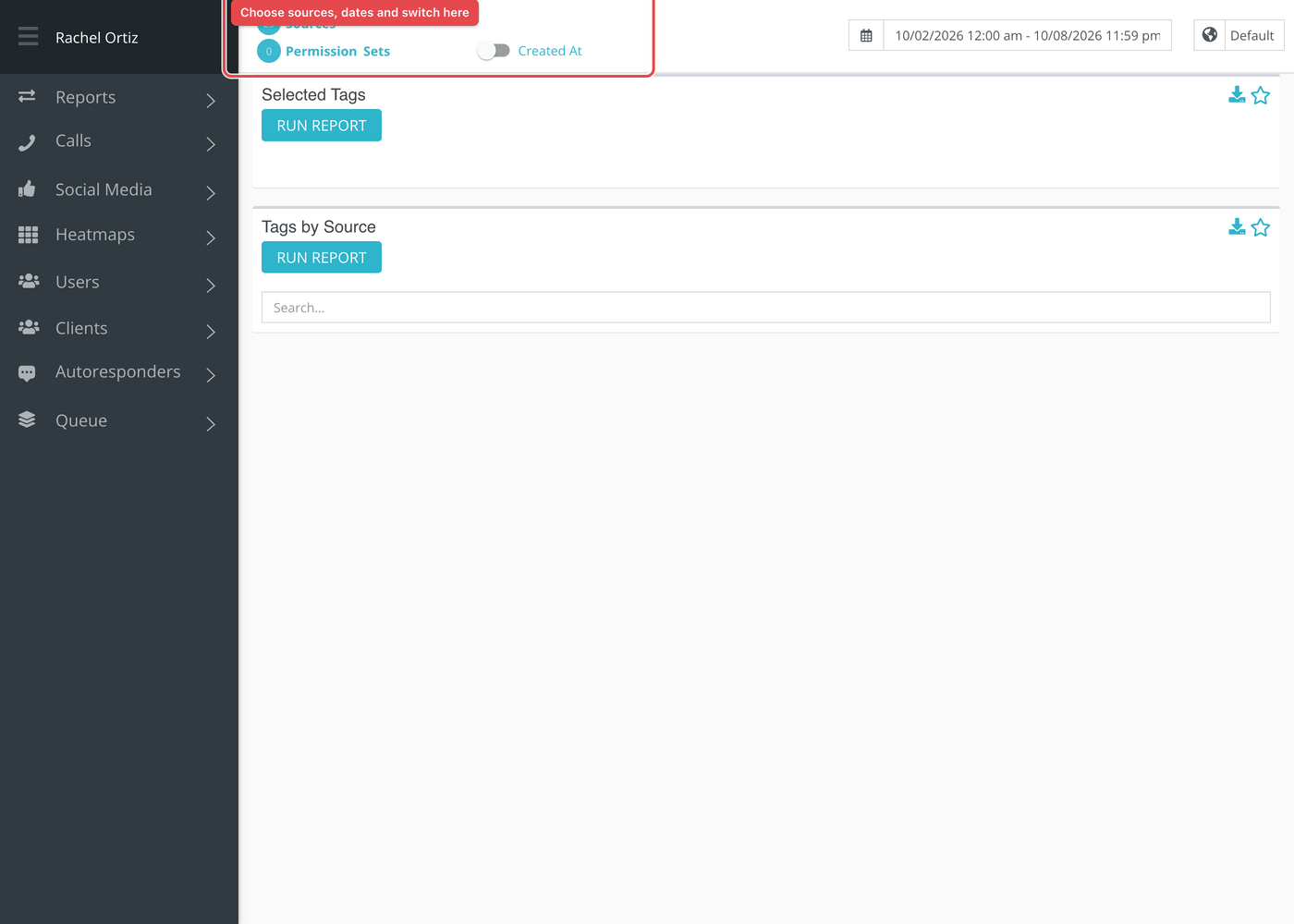Expand the Users chevron

click(x=211, y=285)
